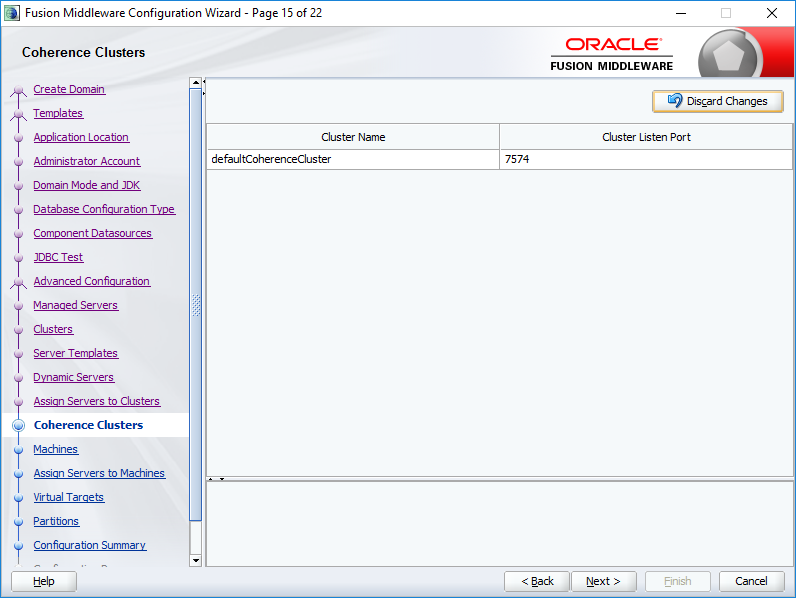The image size is (796, 598).
Task: Collapse the navigation pane splitter arrow
Action: click(204, 81)
